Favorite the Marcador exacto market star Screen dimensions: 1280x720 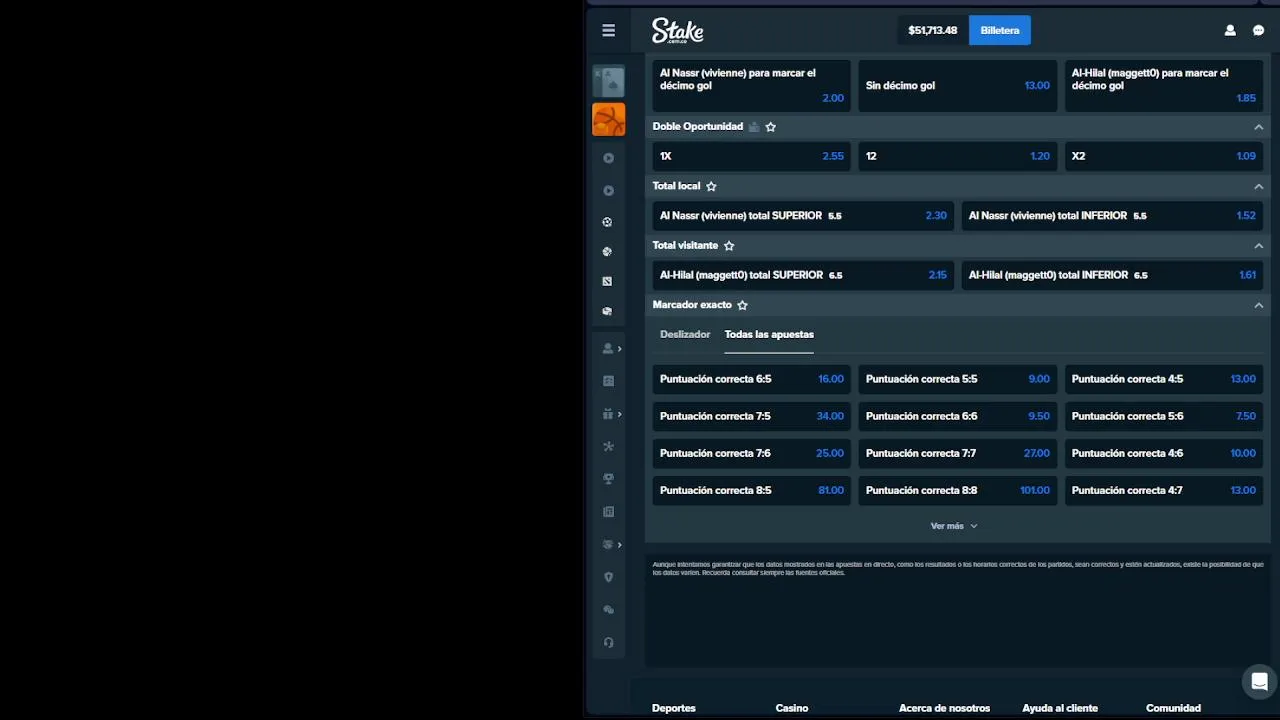(742, 305)
